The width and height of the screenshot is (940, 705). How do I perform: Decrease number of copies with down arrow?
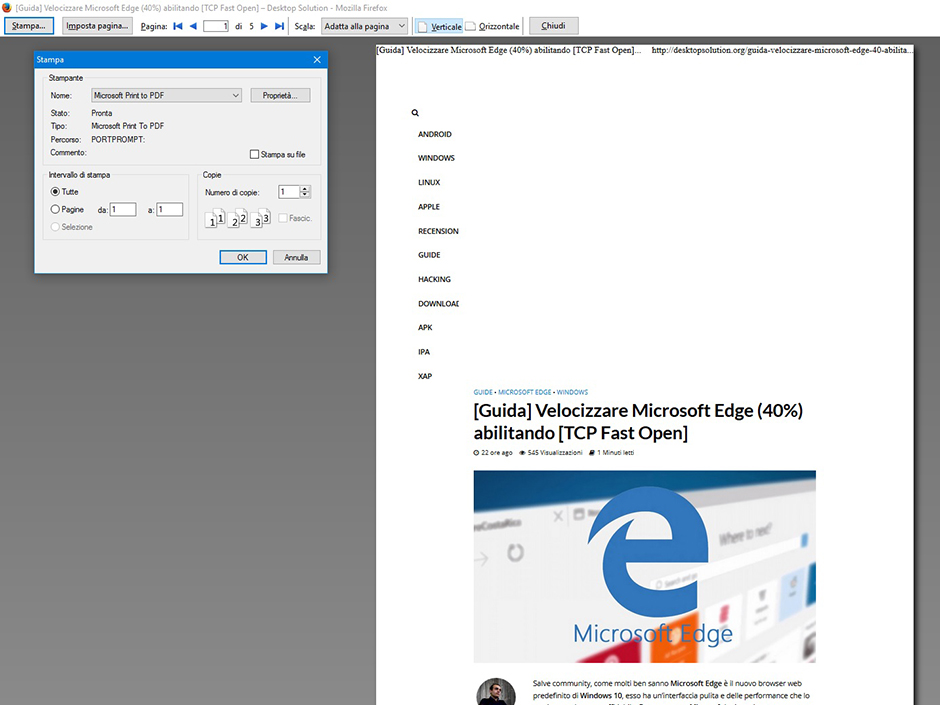click(305, 195)
